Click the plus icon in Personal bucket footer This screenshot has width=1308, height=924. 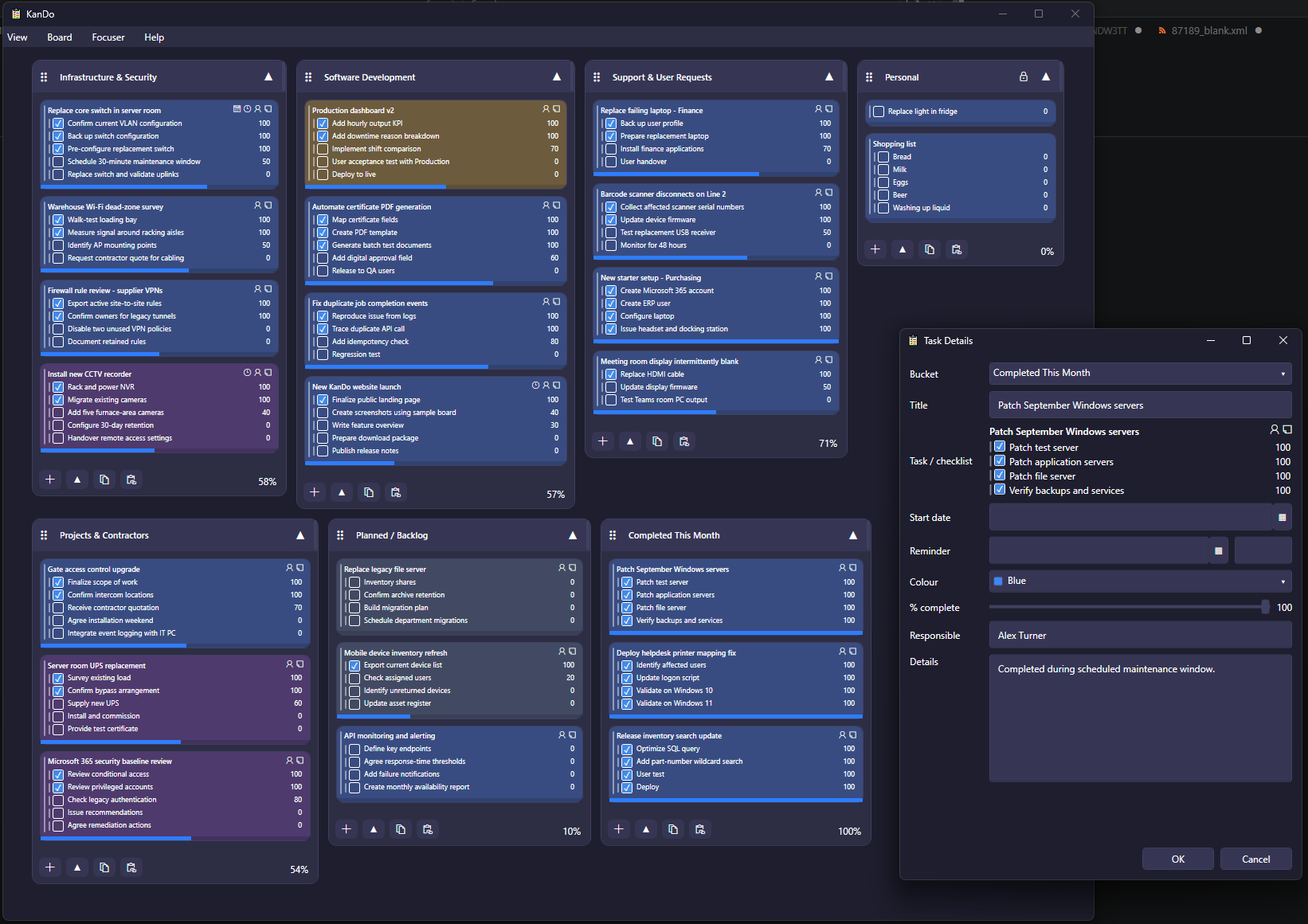click(875, 249)
